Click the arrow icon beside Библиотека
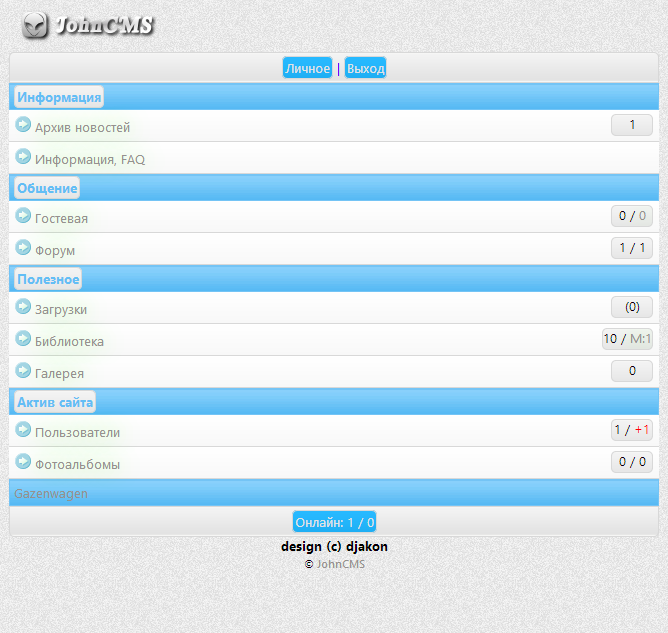668x633 pixels. tap(23, 338)
